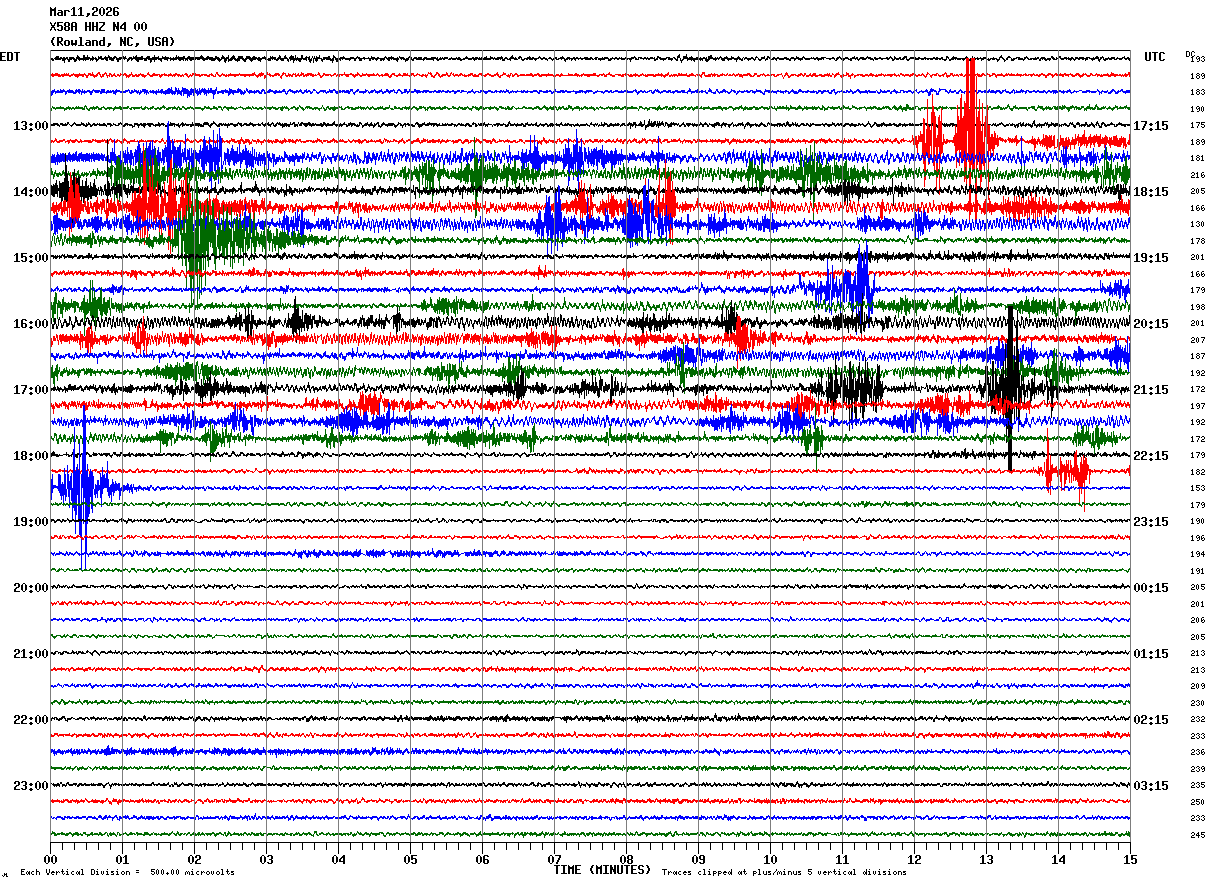Click the TIME (MINUTES) axis title
This screenshot has height=886, width=1210.
coord(602,870)
